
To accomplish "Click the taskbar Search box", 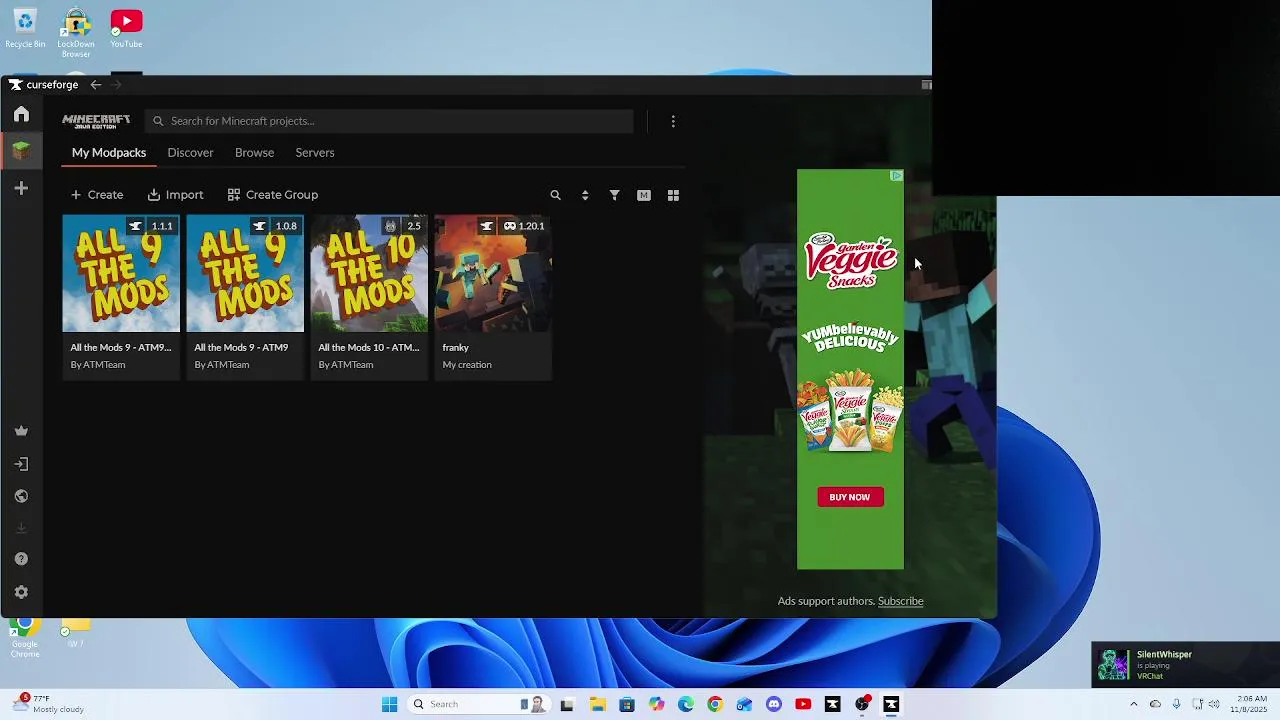I will point(478,704).
